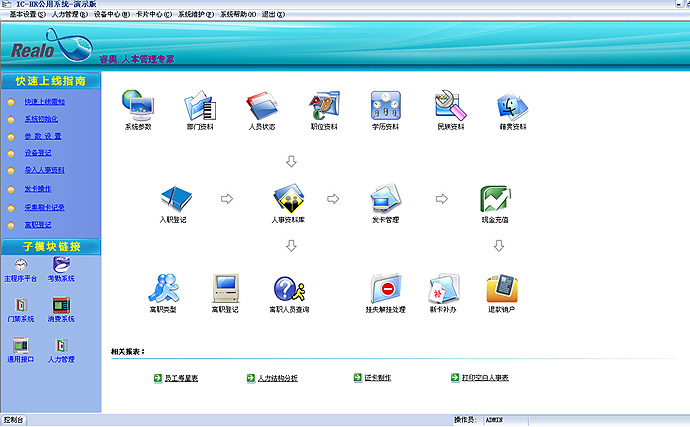Viewport: 690px width, 427px height.
Task: Open the 设备中心(M) menu
Action: tap(112, 14)
